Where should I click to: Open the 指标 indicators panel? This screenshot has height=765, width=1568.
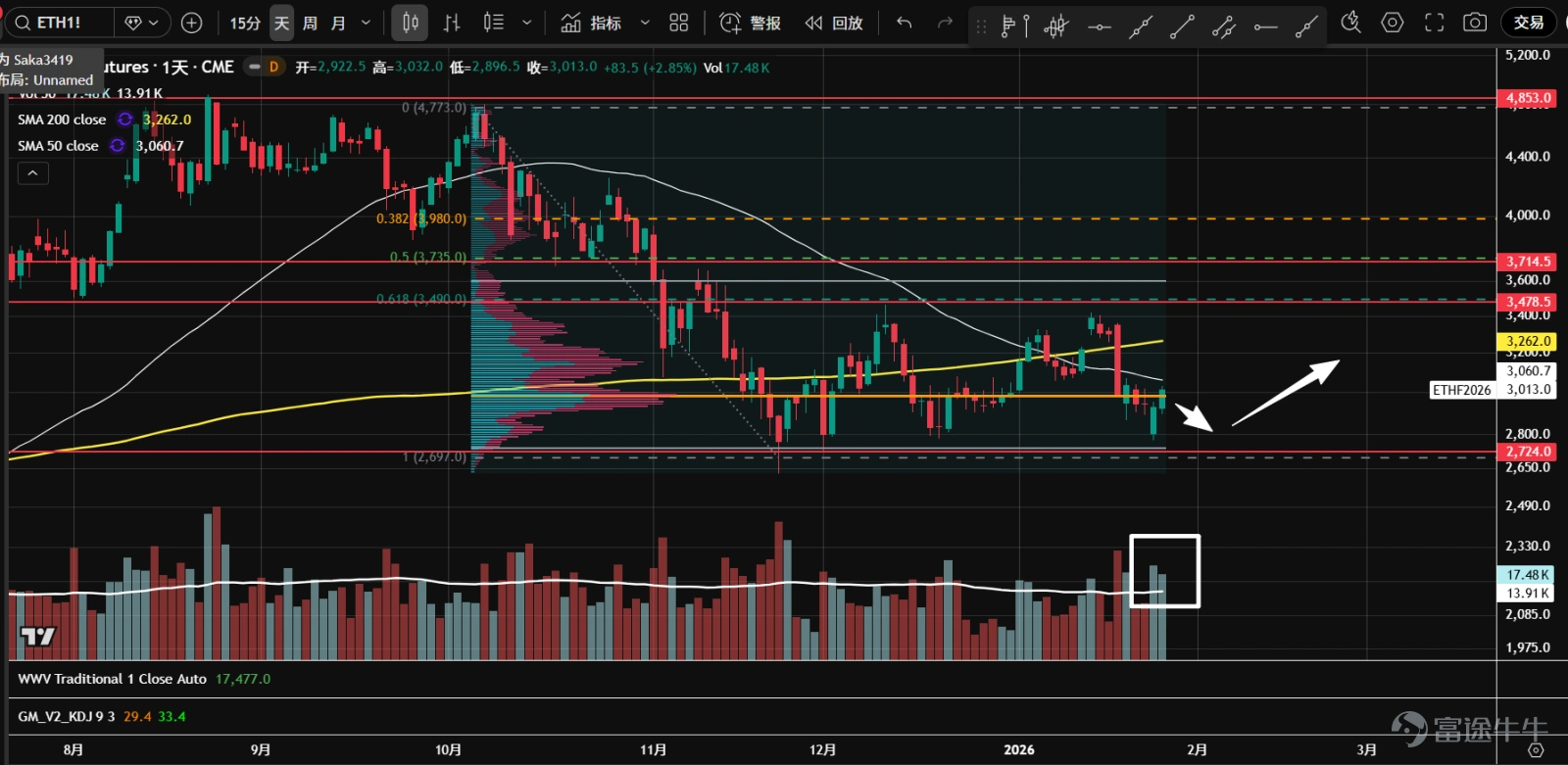[x=591, y=23]
